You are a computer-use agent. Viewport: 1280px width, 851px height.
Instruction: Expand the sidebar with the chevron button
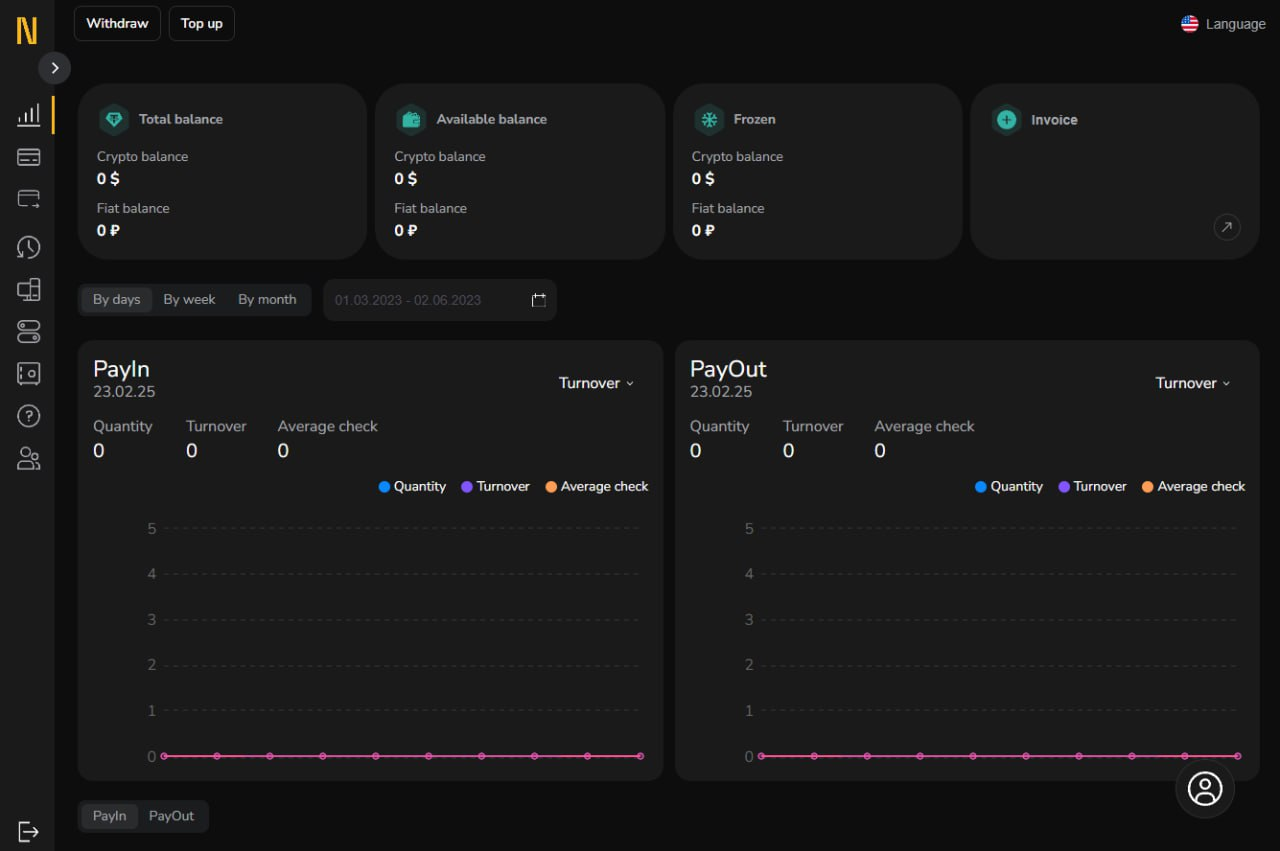55,68
